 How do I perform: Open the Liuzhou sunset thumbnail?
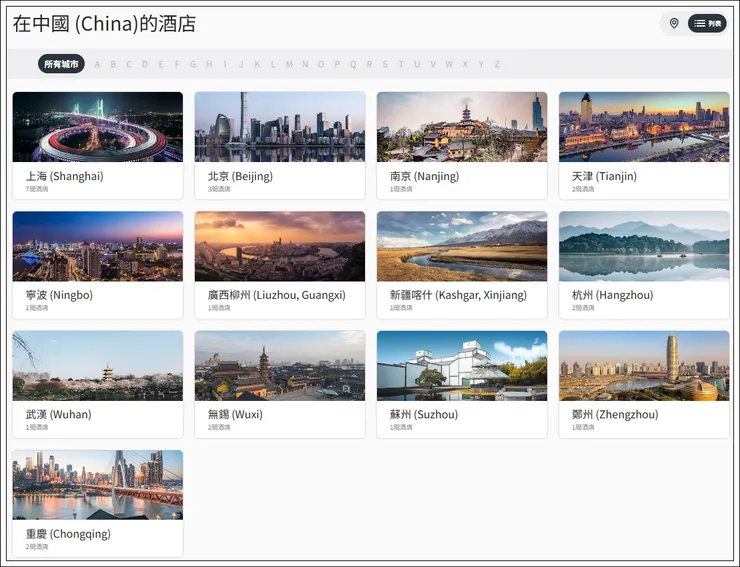(x=280, y=246)
